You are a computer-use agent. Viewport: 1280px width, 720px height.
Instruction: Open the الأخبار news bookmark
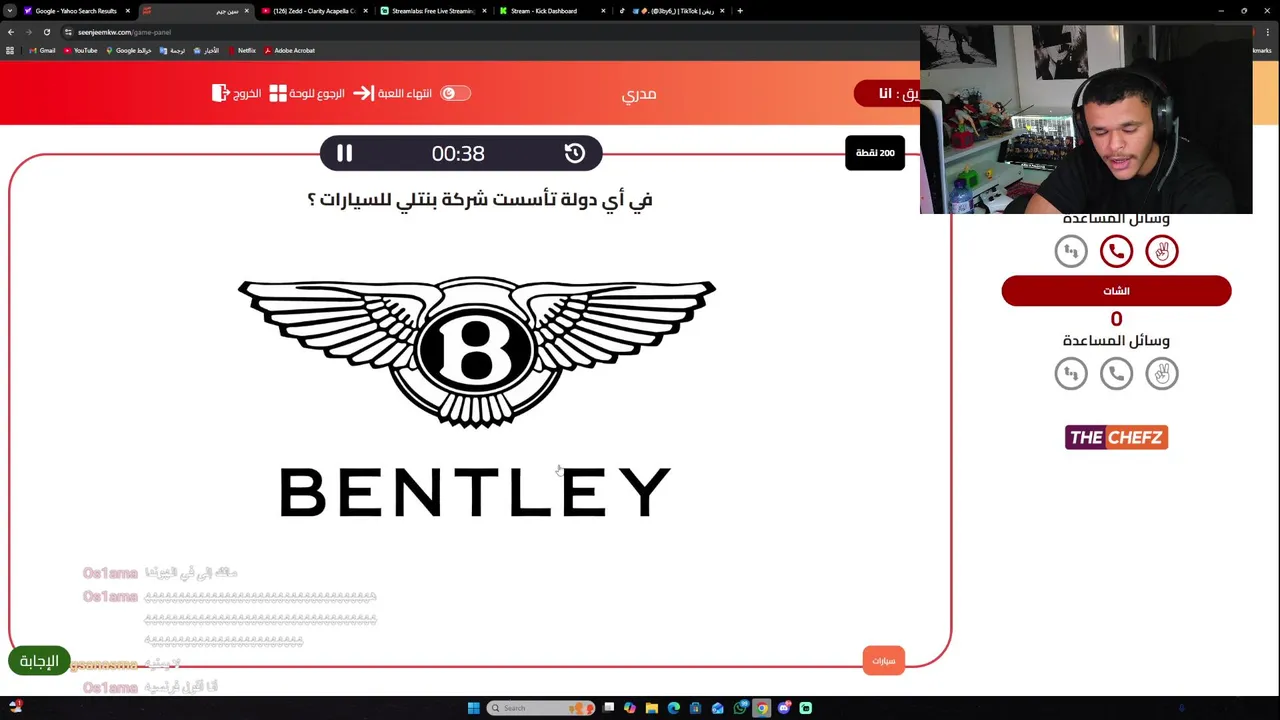206,50
